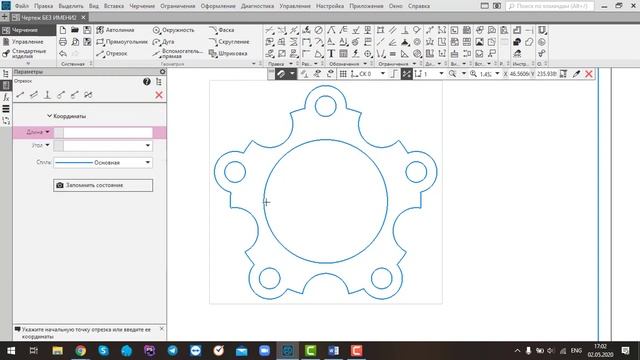Open the Приложения menu
The image size is (640, 360).
[x=366, y=6]
